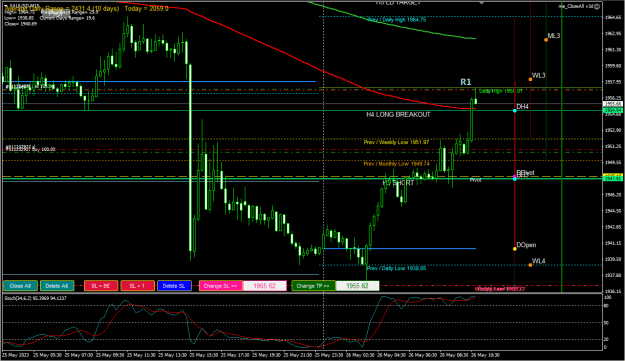The height and width of the screenshot is (361, 625).
Task: Click the XAUUSD M15 chart title arrow
Action: click(x=6, y=6)
